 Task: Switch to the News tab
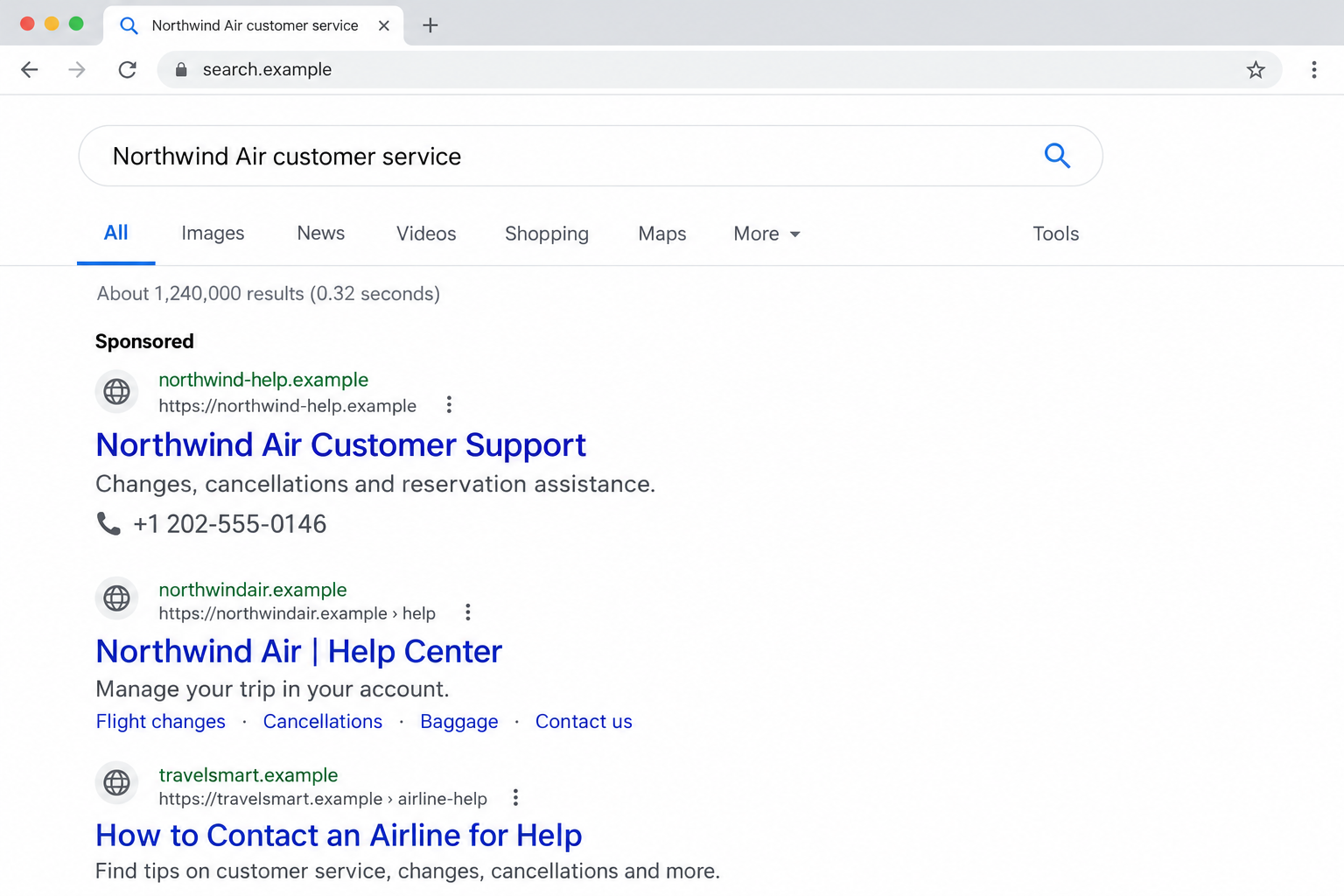[321, 234]
